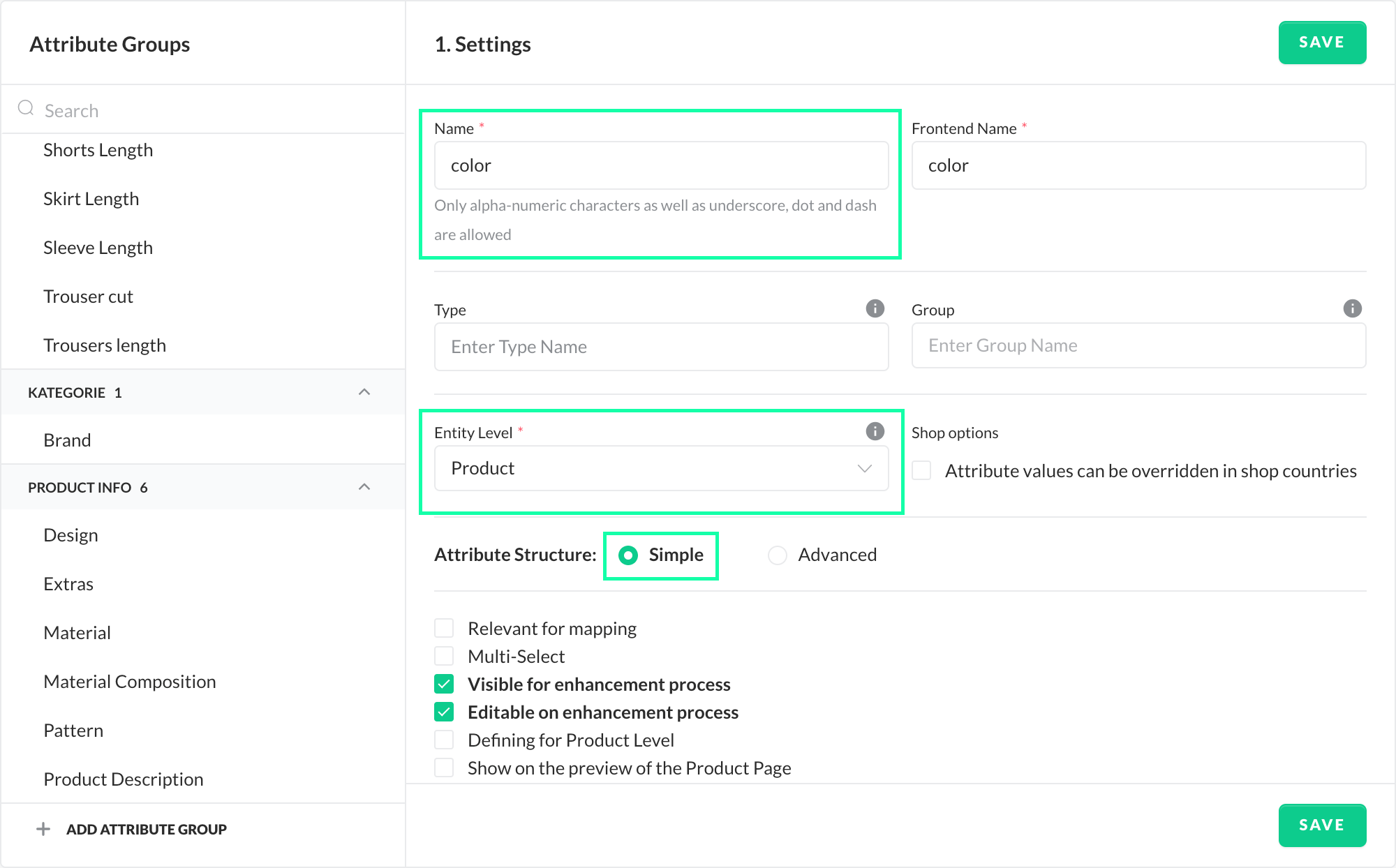Enable Relevant for mapping checkbox
This screenshot has height=868, width=1396.
(444, 628)
